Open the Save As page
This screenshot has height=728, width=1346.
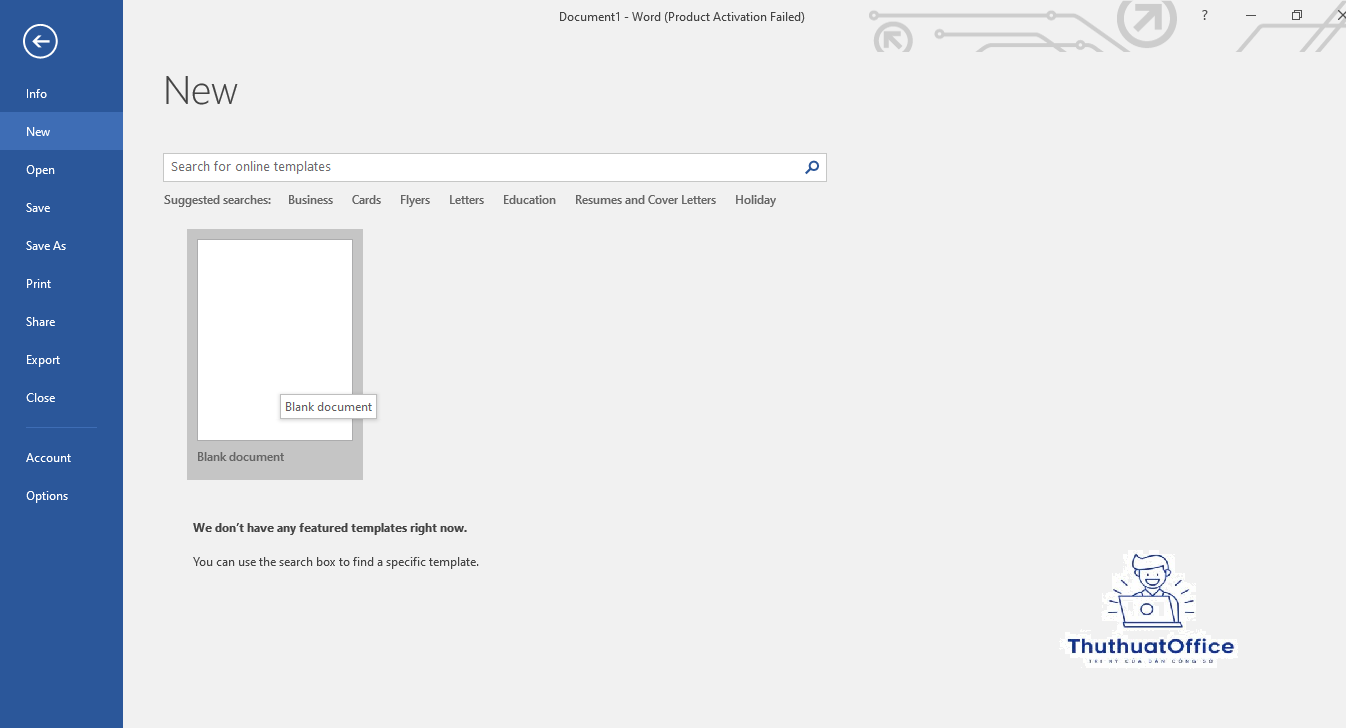click(x=61, y=246)
